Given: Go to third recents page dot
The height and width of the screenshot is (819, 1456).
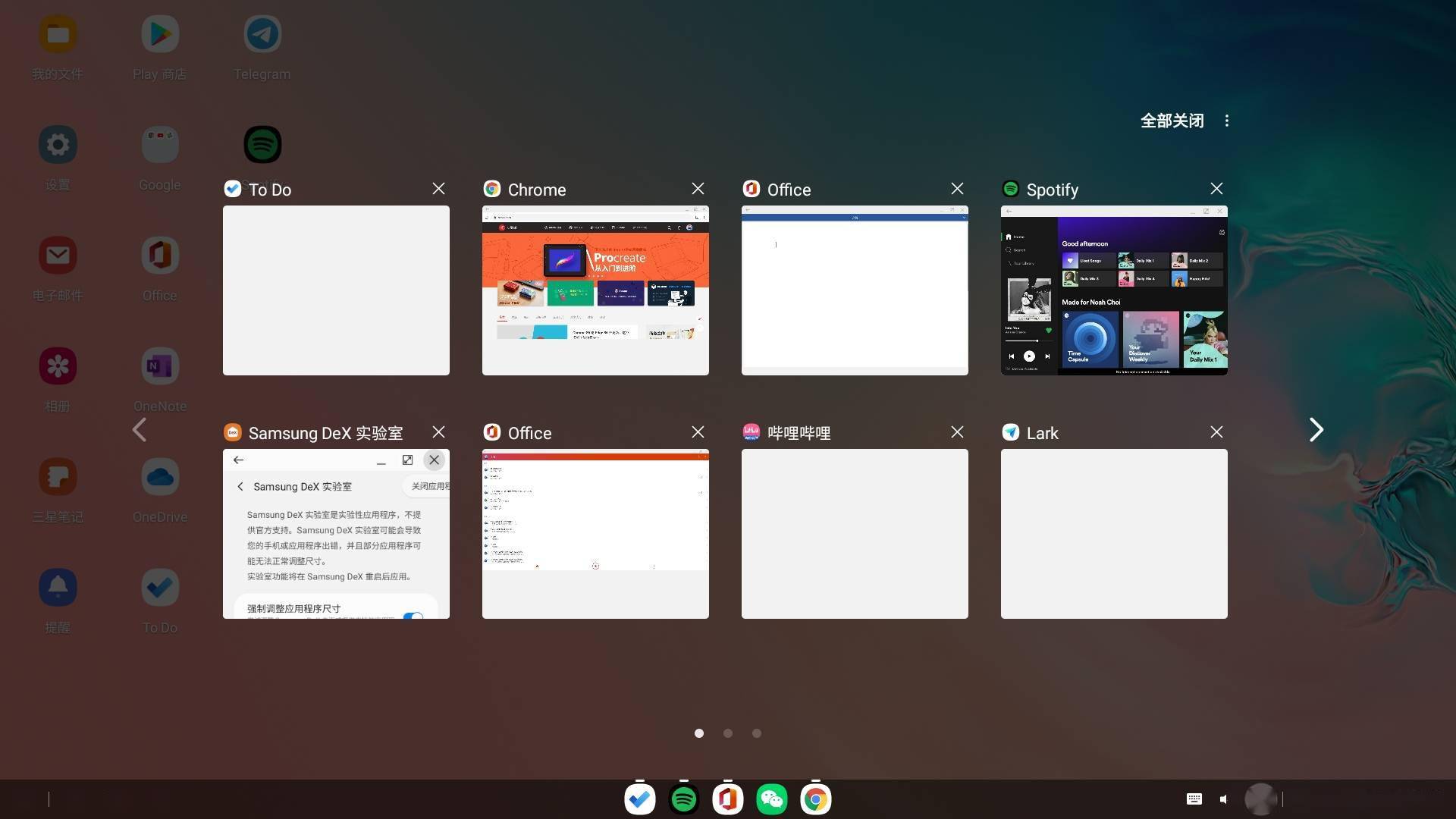Looking at the screenshot, I should [x=757, y=733].
